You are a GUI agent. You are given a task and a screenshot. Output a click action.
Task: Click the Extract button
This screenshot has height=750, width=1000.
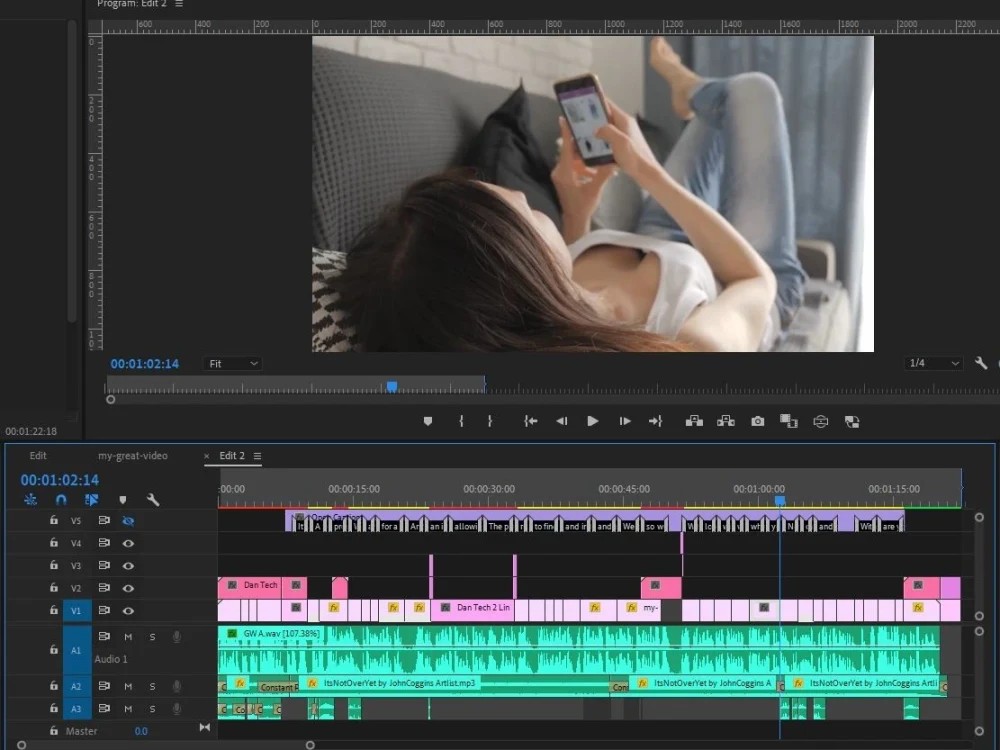(726, 421)
